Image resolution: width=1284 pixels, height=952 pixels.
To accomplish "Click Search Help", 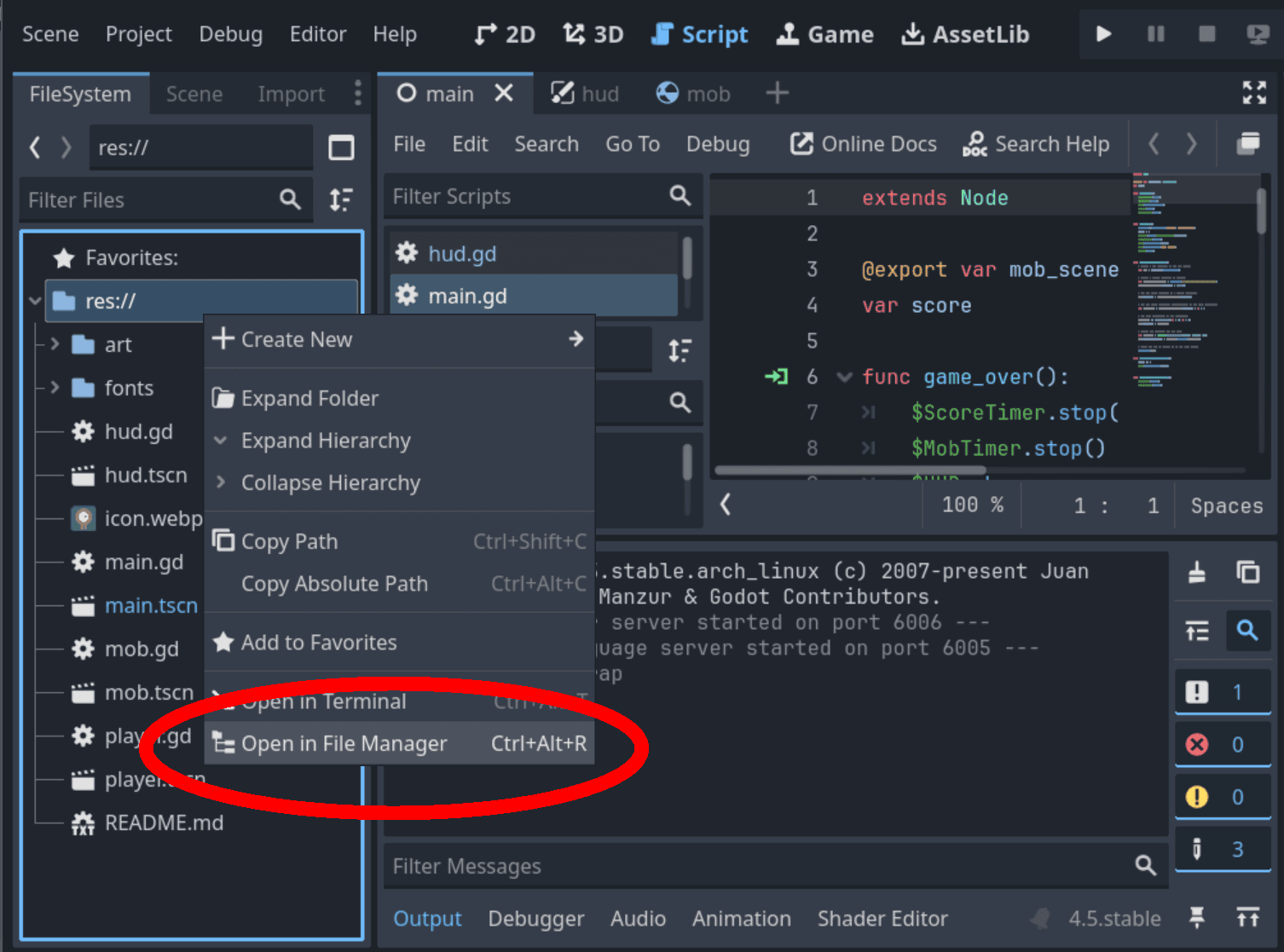I will pos(1036,143).
